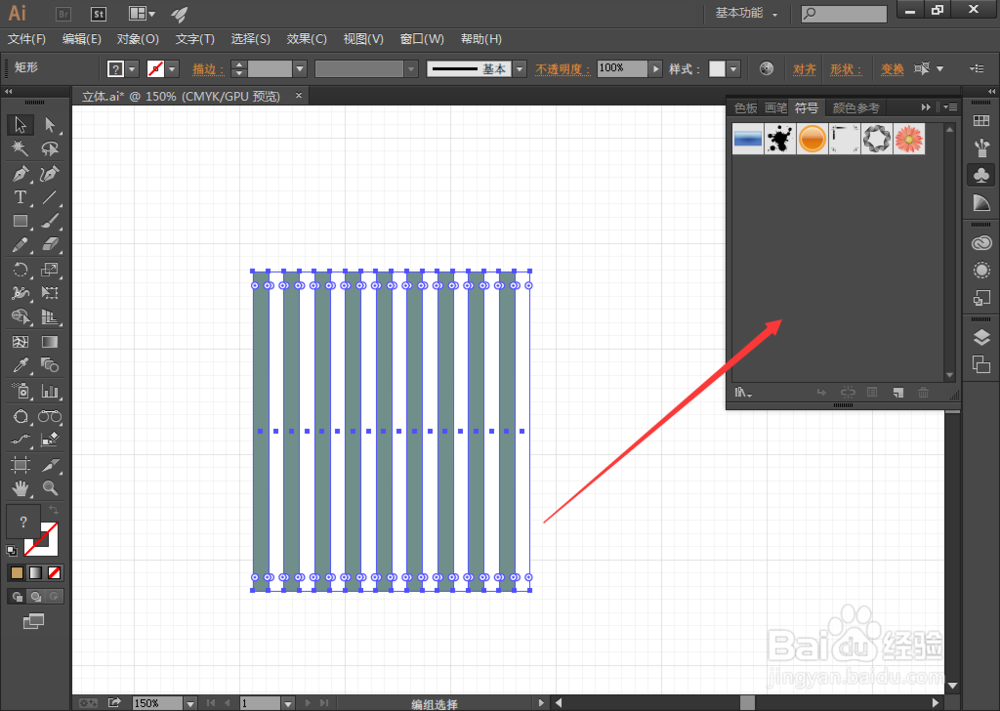Switch to the 色板 tab
Screen dimensions: 1000x711
[746, 108]
